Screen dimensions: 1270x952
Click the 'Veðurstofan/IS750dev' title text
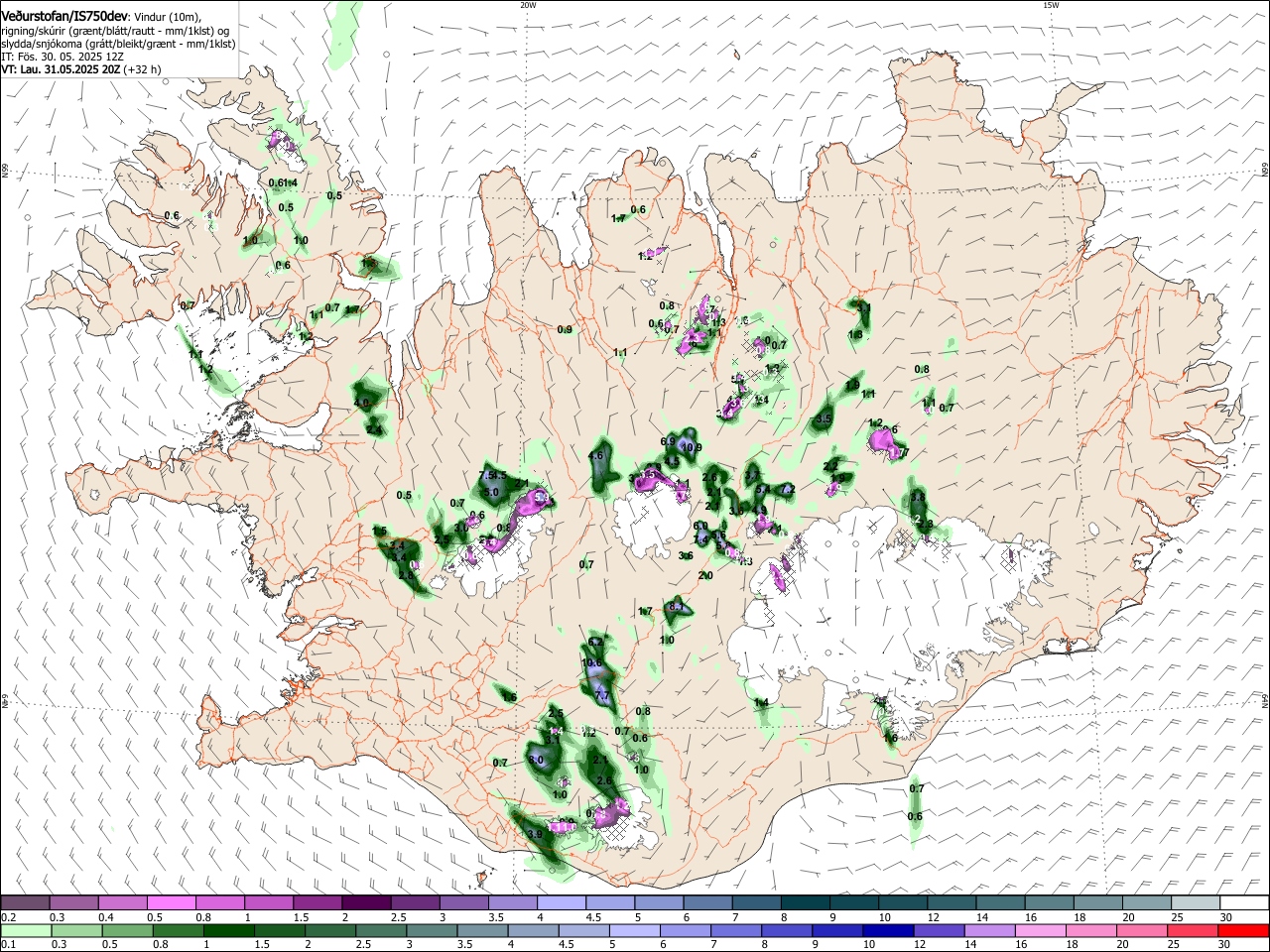tap(63, 16)
